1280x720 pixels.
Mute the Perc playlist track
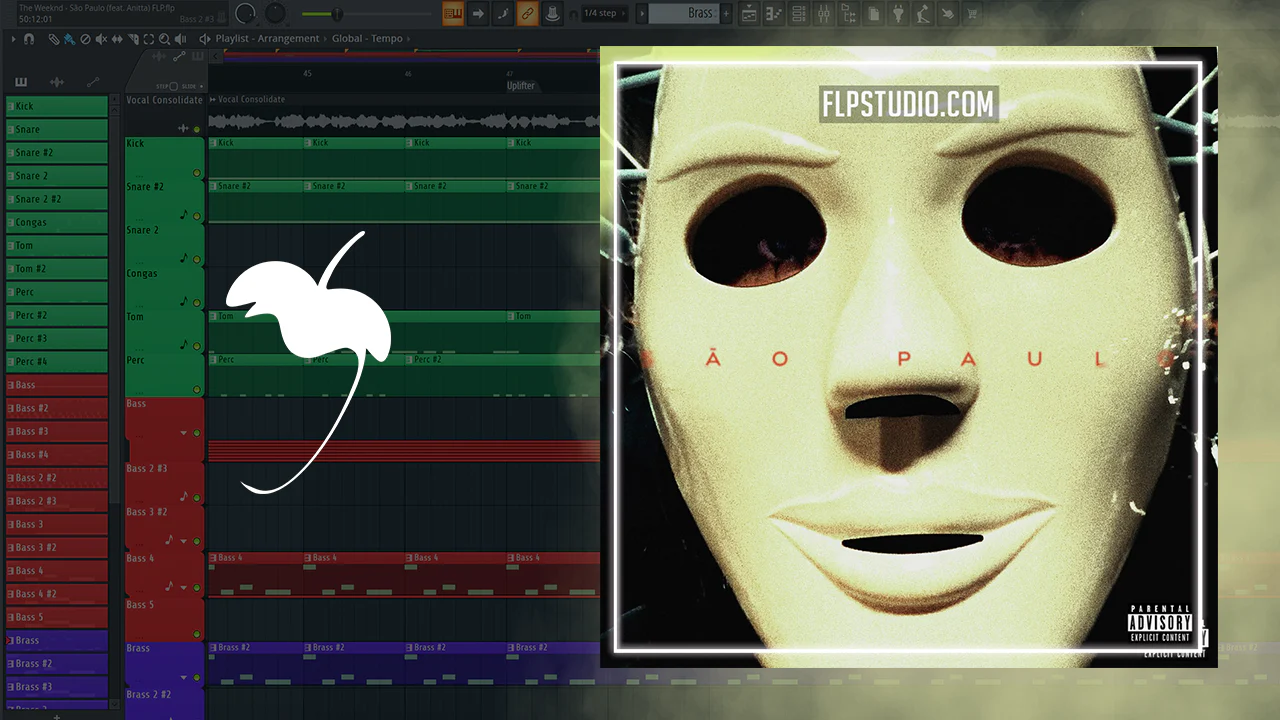tap(196, 389)
